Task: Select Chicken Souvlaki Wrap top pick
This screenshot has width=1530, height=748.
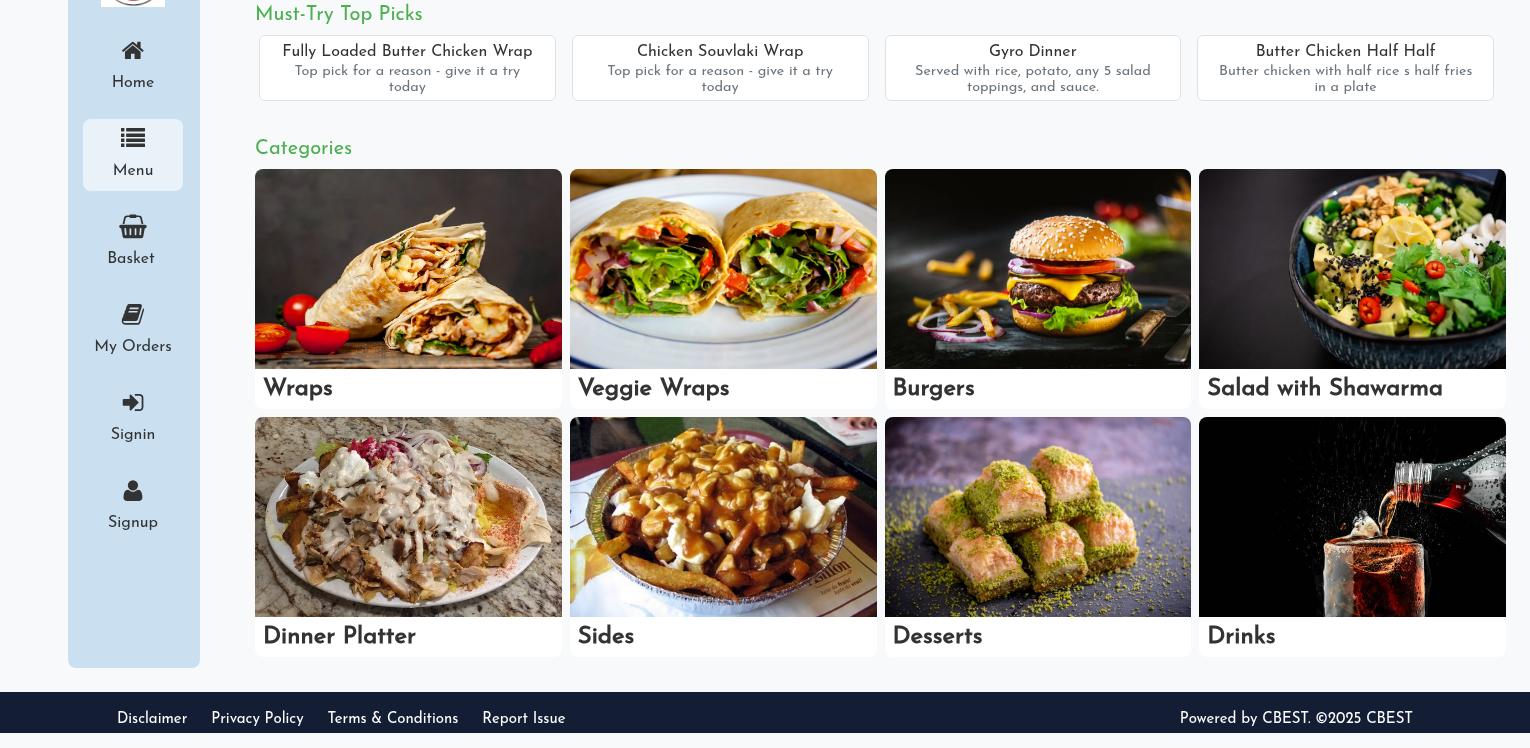Action: (720, 68)
